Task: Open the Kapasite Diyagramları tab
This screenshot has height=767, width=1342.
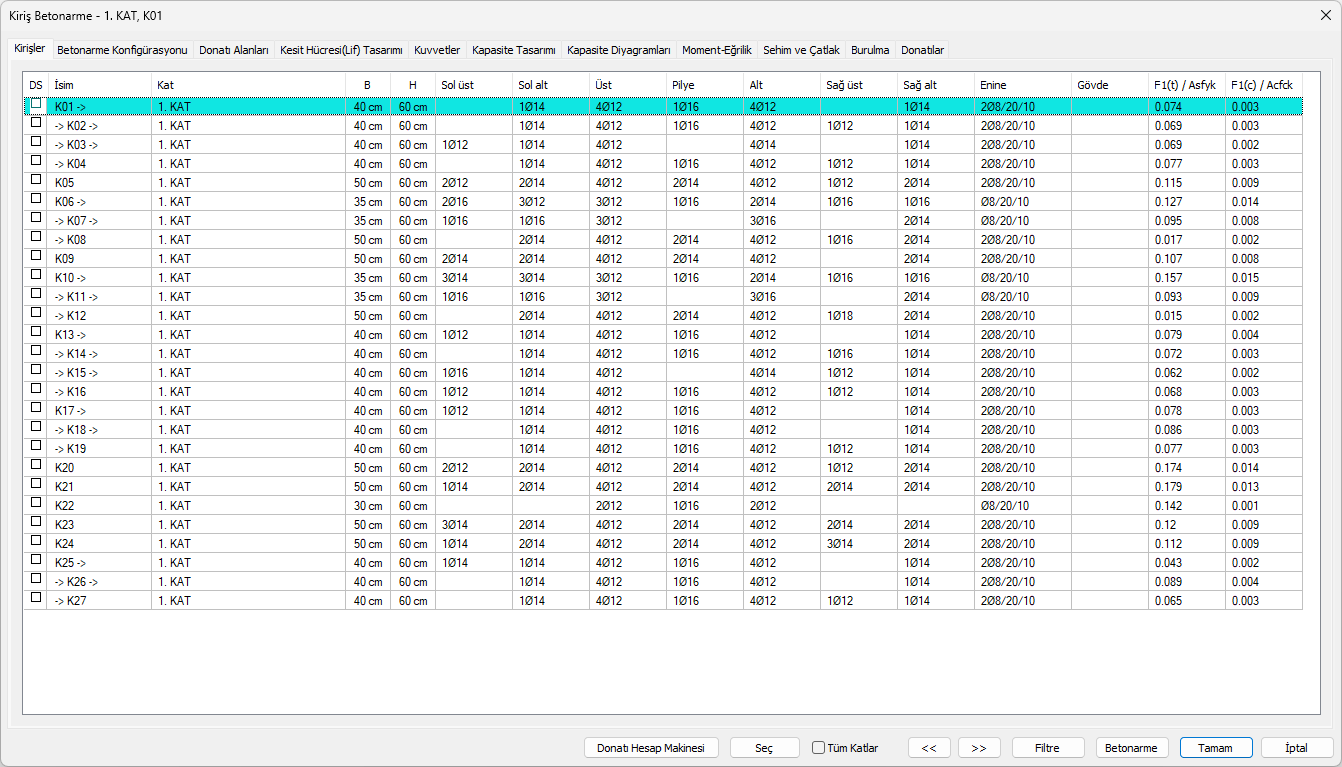Action: (618, 50)
